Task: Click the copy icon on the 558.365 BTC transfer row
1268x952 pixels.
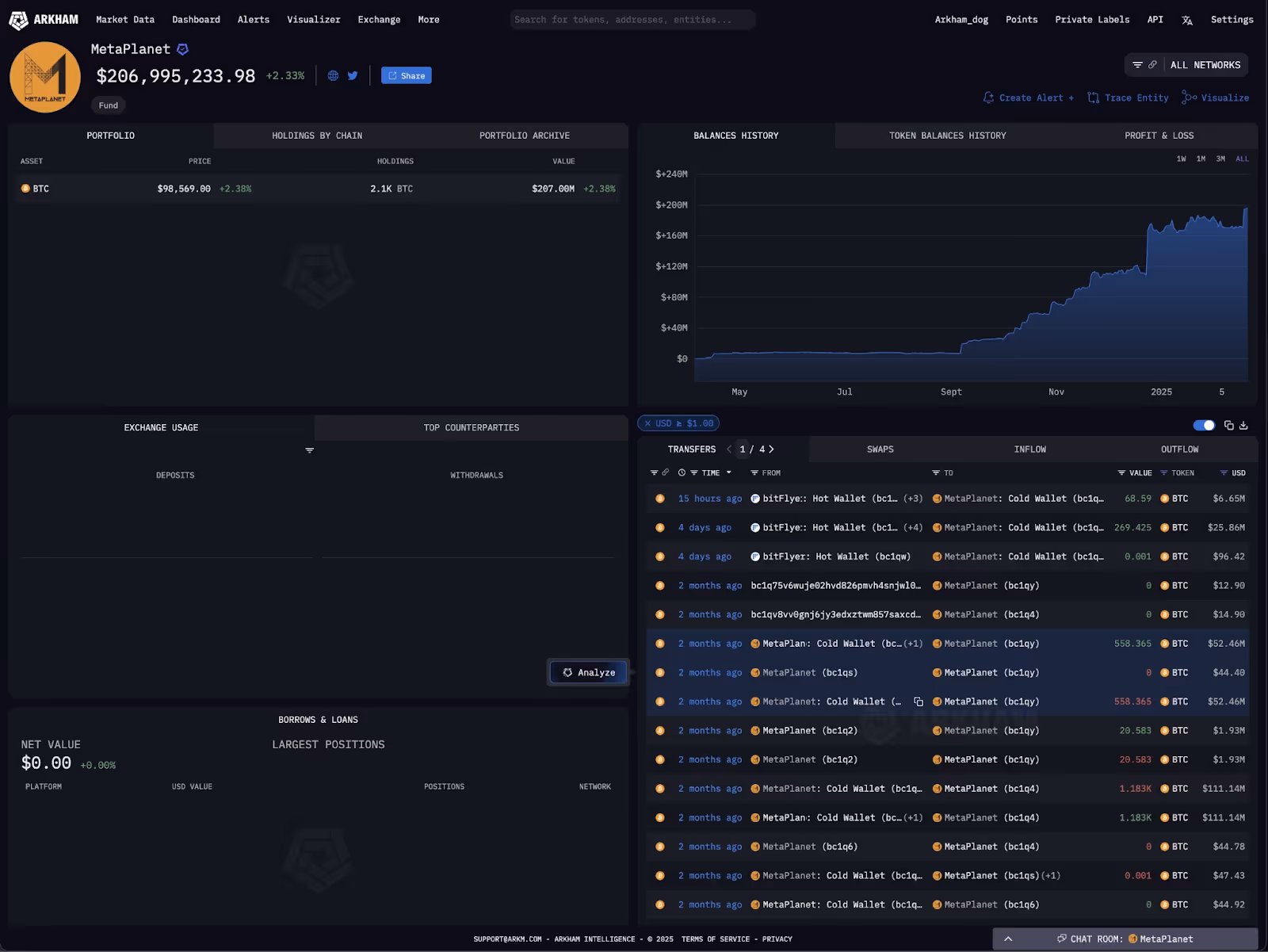Action: coord(919,702)
